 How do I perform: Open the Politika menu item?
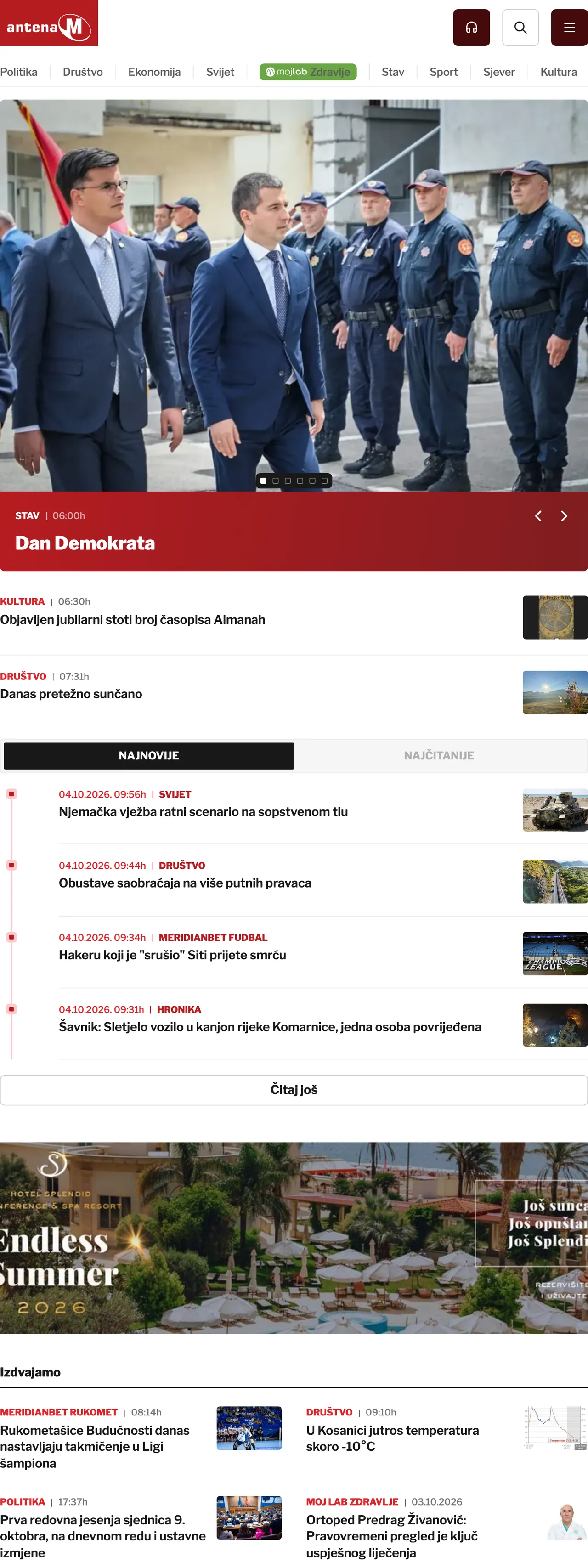coord(19,72)
